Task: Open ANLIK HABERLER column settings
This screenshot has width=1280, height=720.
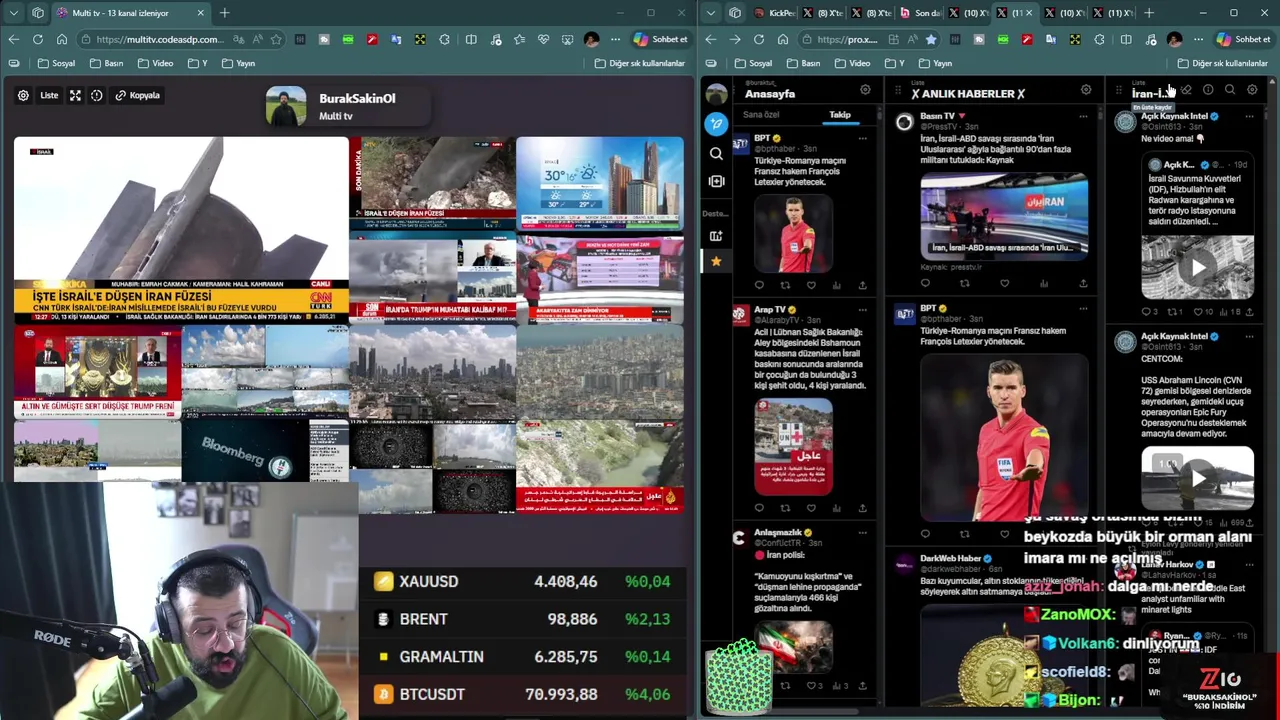Action: pyautogui.click(x=1086, y=90)
